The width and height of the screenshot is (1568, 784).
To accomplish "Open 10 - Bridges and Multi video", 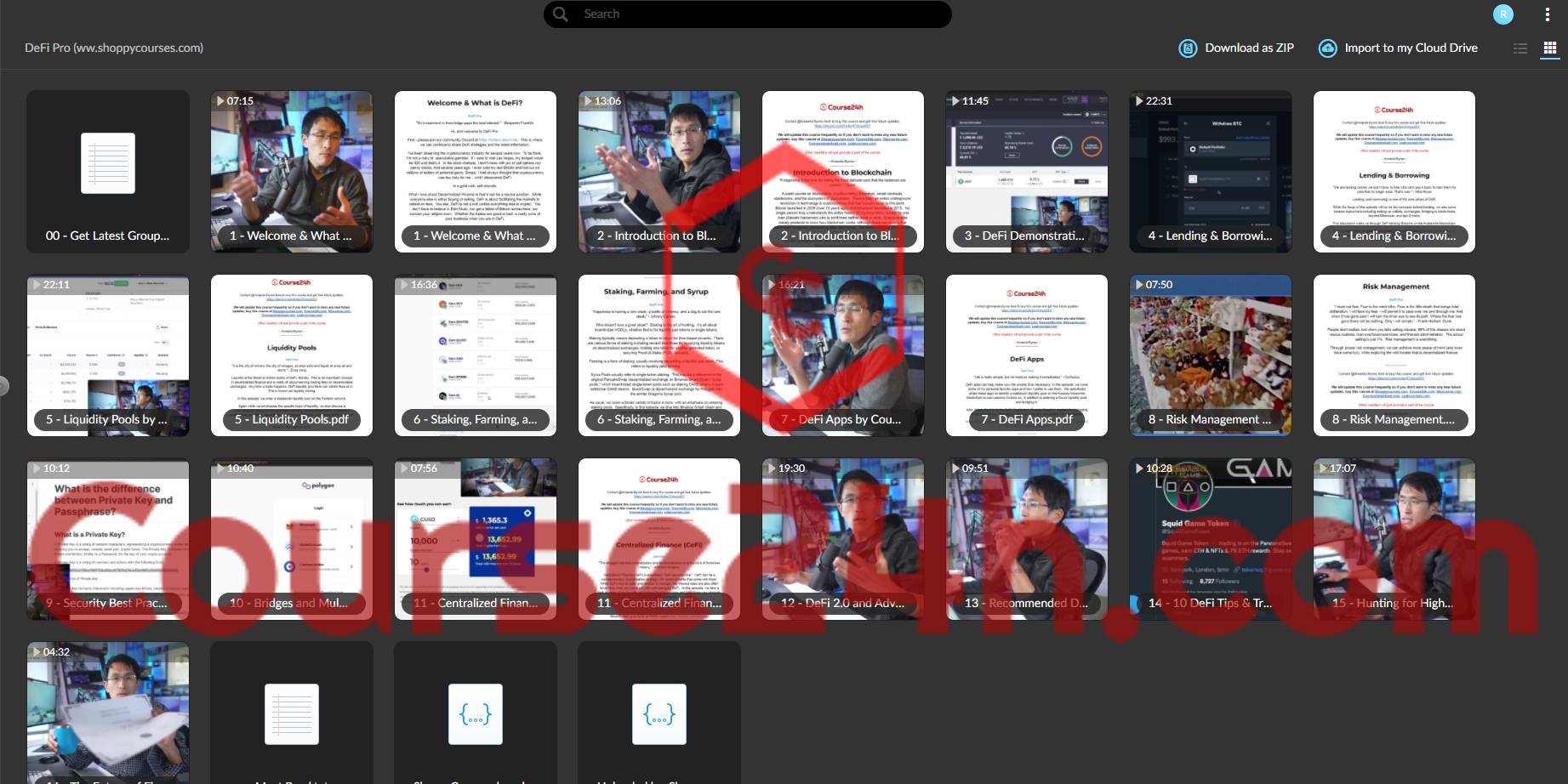I will click(x=292, y=539).
